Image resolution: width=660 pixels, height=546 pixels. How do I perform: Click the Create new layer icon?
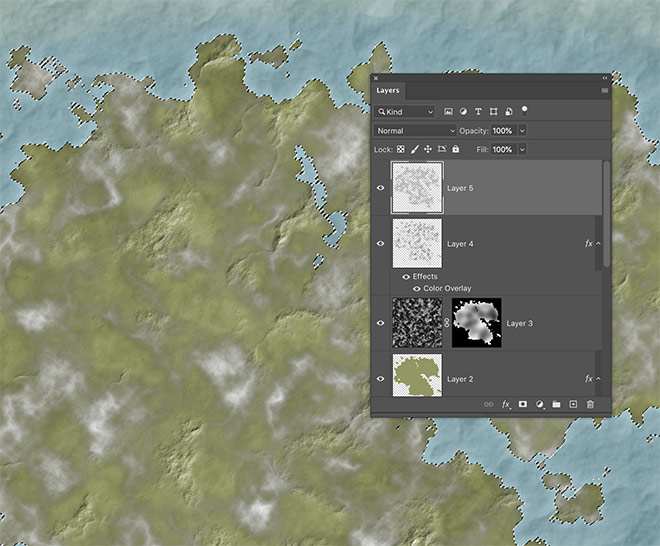click(x=573, y=404)
